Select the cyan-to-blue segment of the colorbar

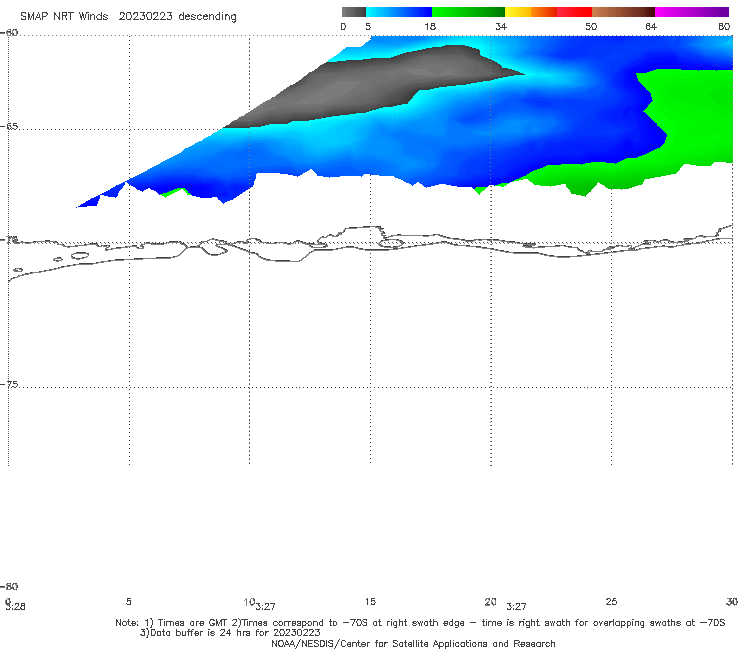[399, 12]
